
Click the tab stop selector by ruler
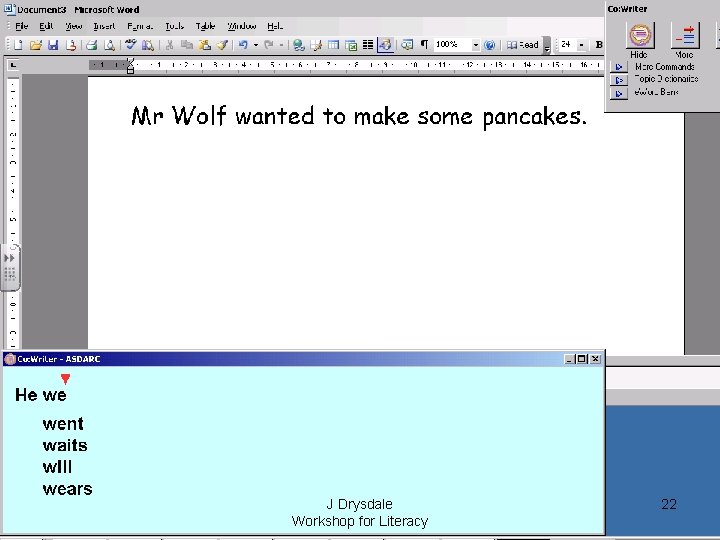pos(13,65)
